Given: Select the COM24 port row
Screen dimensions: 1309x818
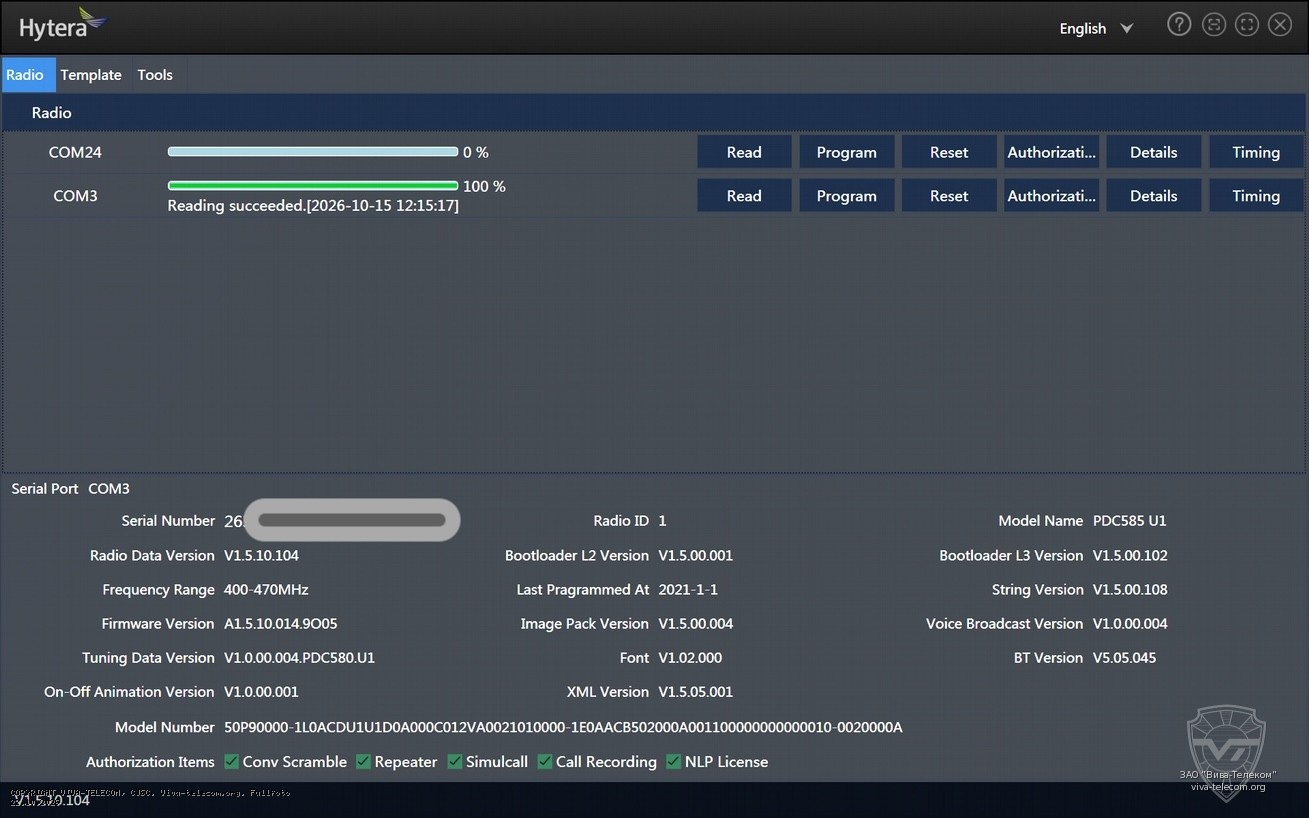Looking at the screenshot, I should point(654,152).
